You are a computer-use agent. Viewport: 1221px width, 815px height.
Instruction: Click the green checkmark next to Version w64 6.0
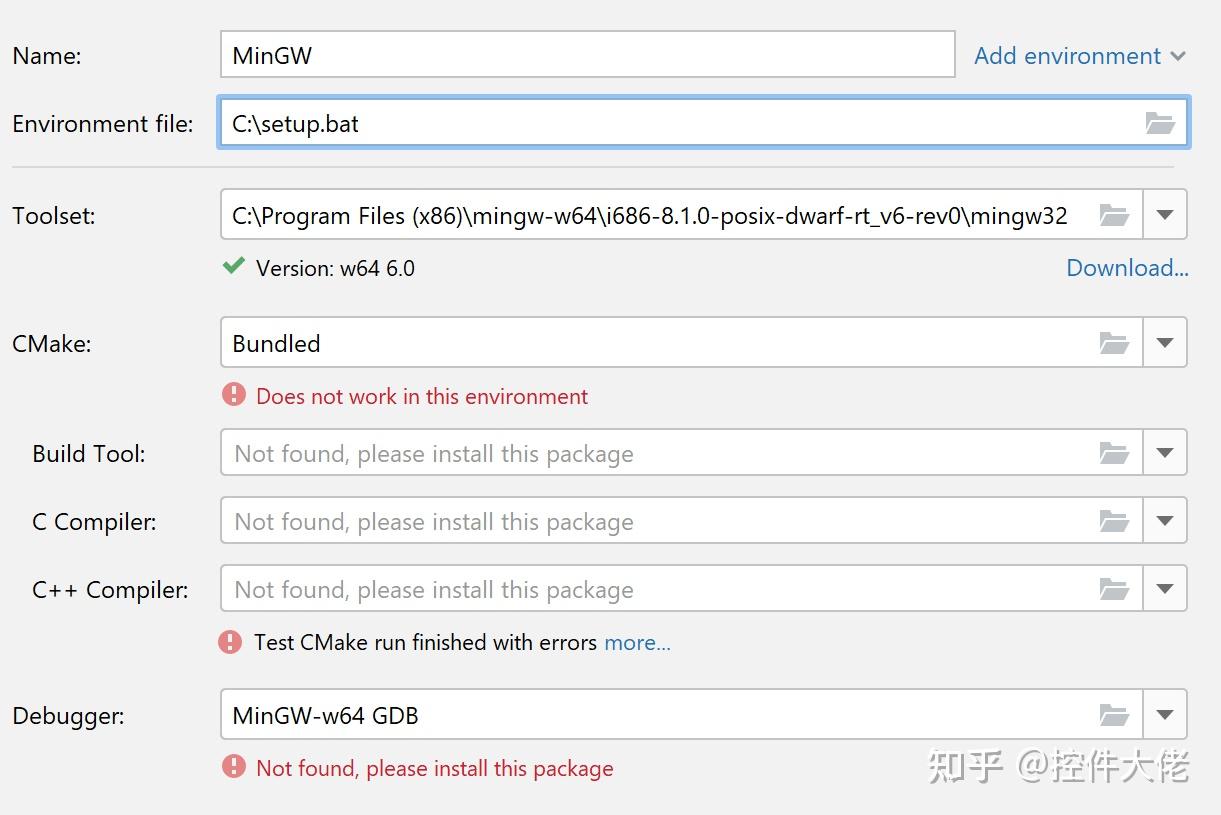click(233, 267)
